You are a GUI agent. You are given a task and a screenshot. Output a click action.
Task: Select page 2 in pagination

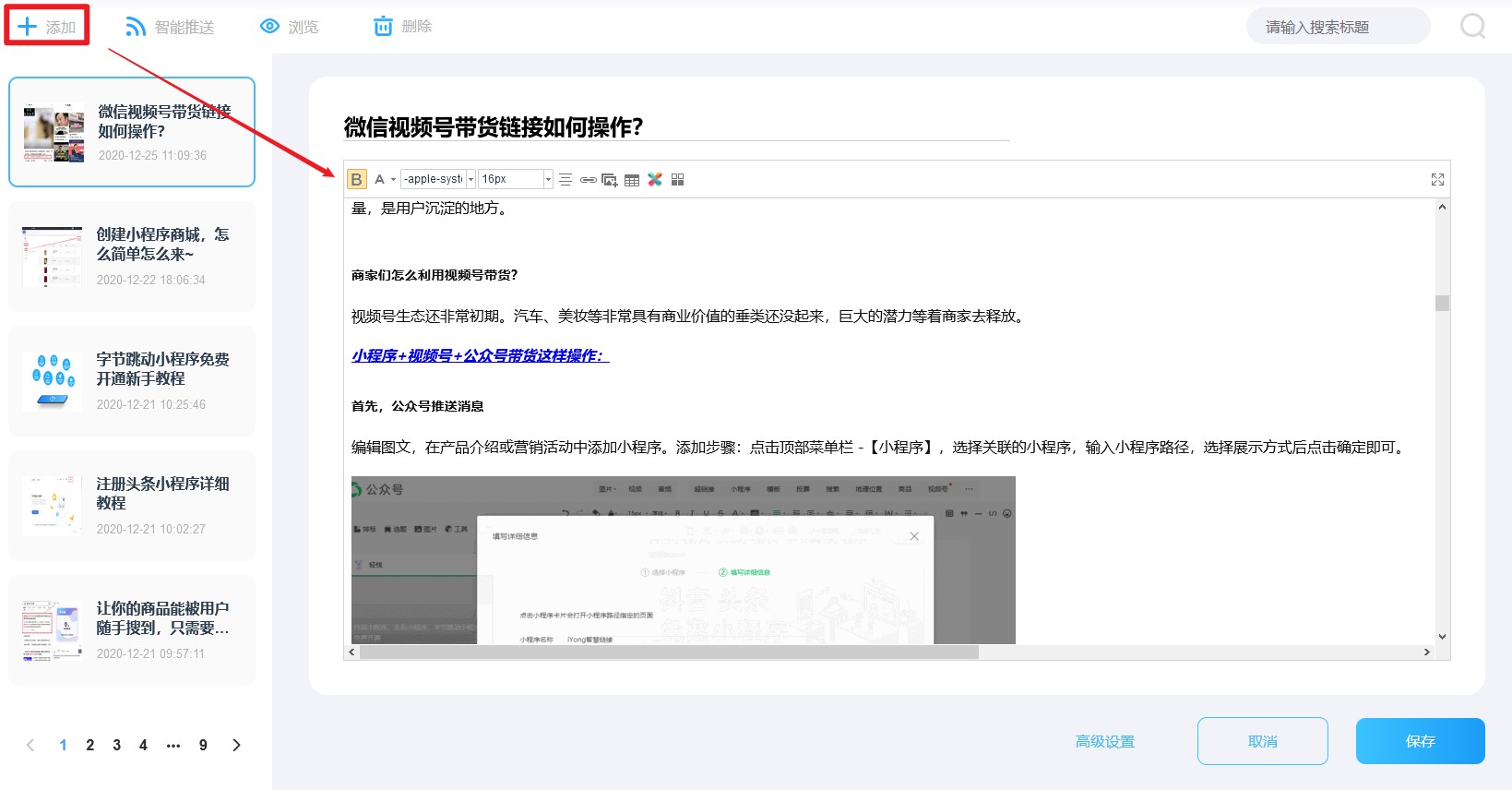pyautogui.click(x=89, y=745)
